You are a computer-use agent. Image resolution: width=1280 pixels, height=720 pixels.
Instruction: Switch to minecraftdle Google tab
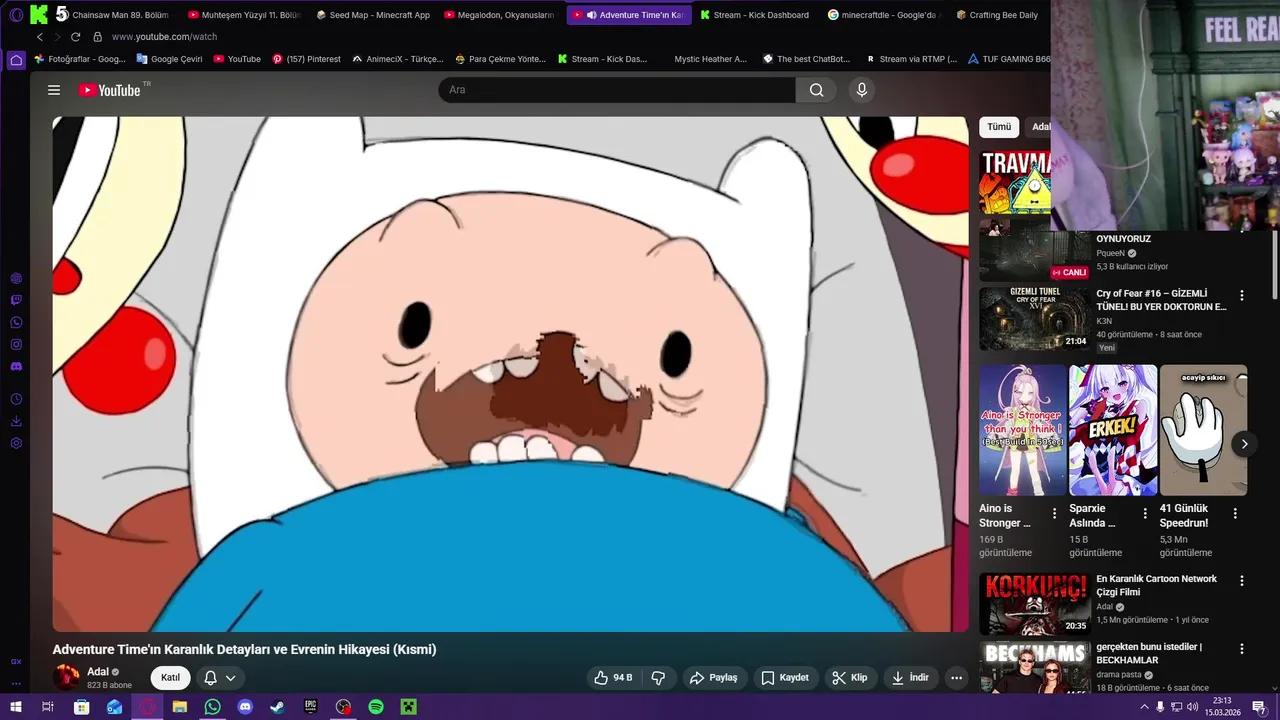[884, 15]
